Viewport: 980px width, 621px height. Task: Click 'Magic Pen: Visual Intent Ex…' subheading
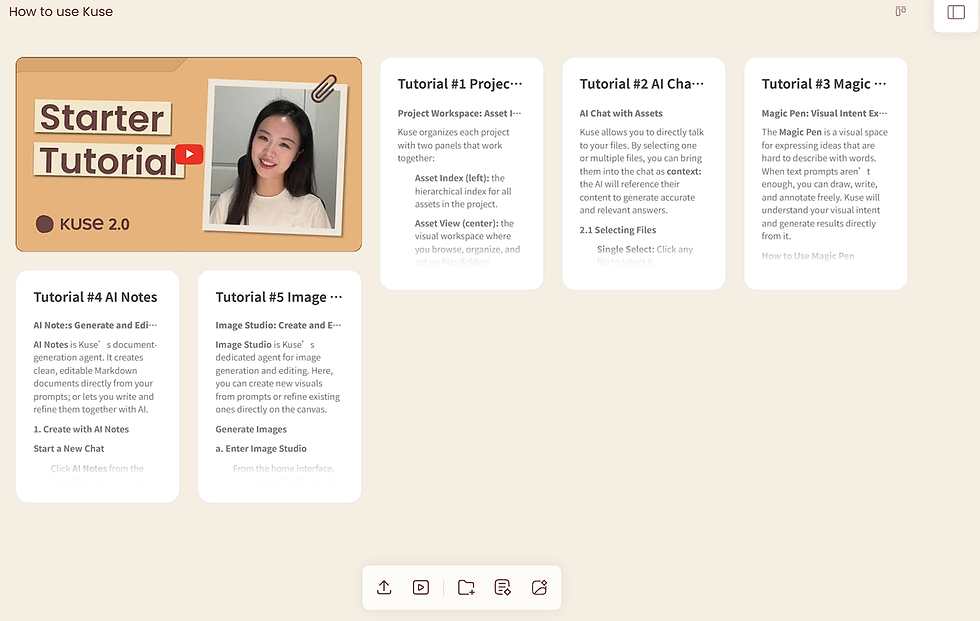point(824,113)
